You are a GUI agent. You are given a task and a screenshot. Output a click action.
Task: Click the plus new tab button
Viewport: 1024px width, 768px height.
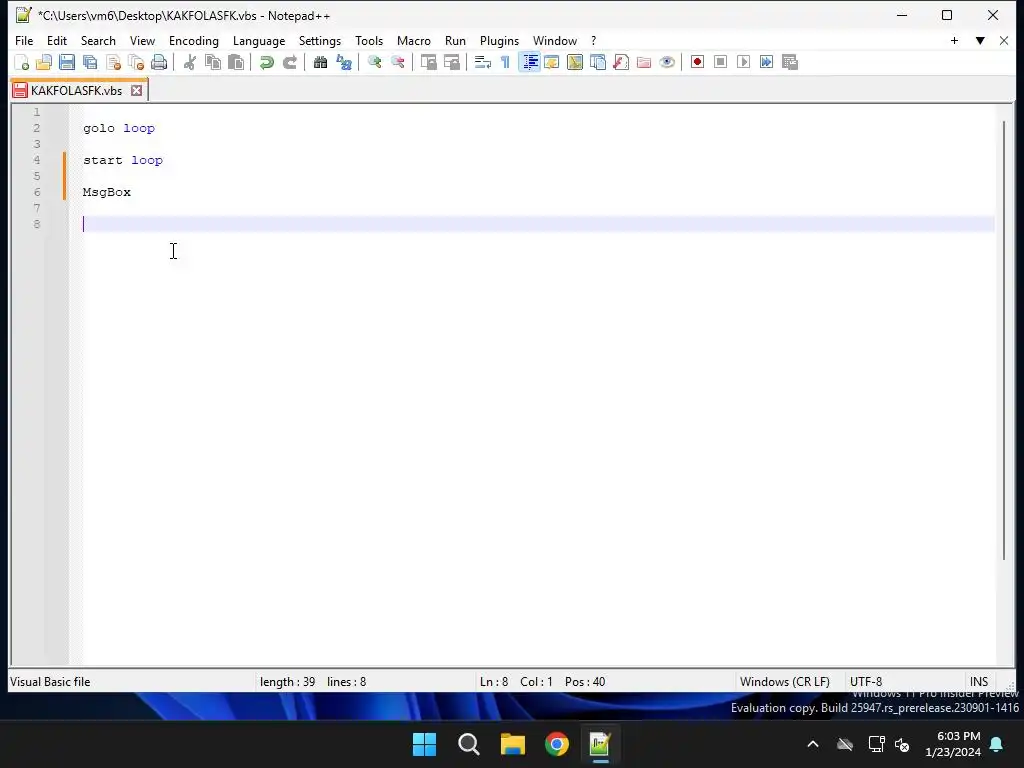(954, 40)
